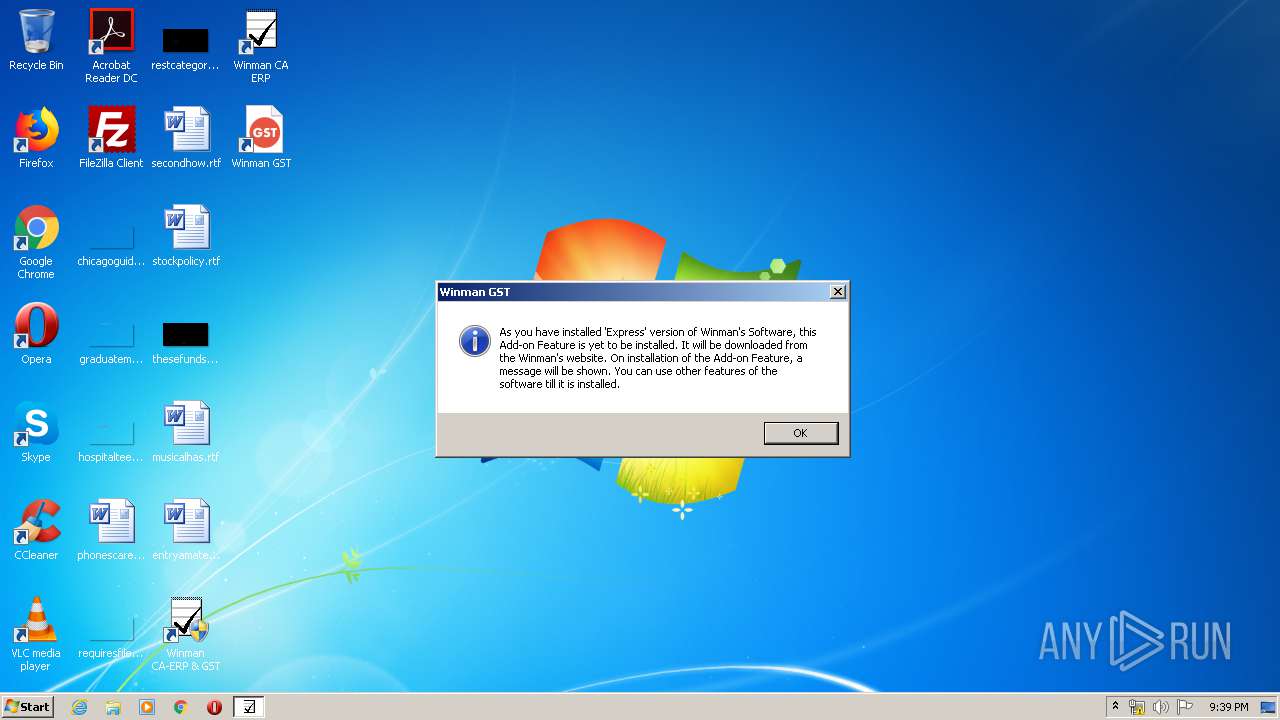This screenshot has height=720, width=1280.
Task: Open the Action Center flag icon
Action: coord(1185,707)
